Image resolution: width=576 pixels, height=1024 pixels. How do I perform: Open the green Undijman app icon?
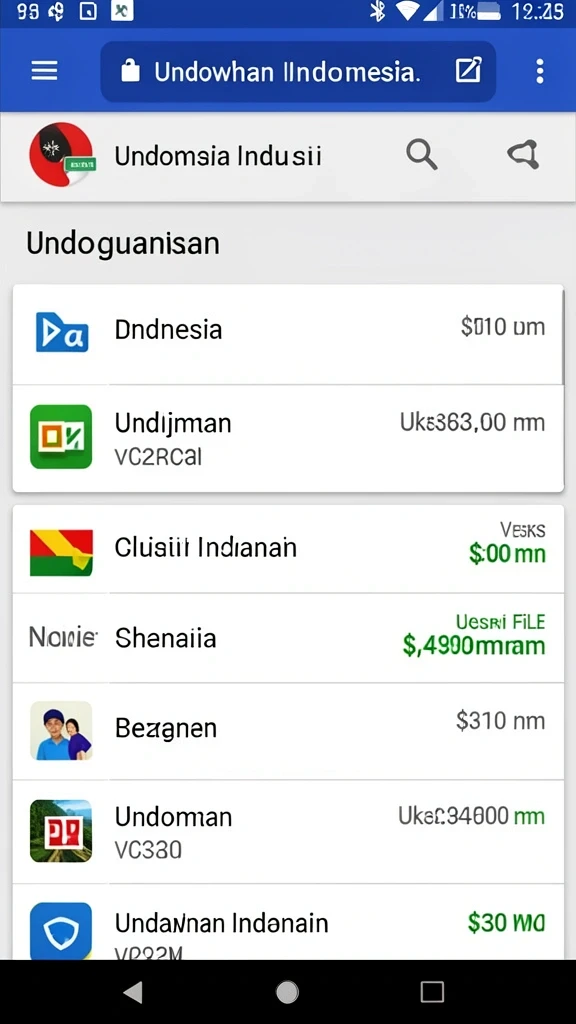pyautogui.click(x=61, y=437)
